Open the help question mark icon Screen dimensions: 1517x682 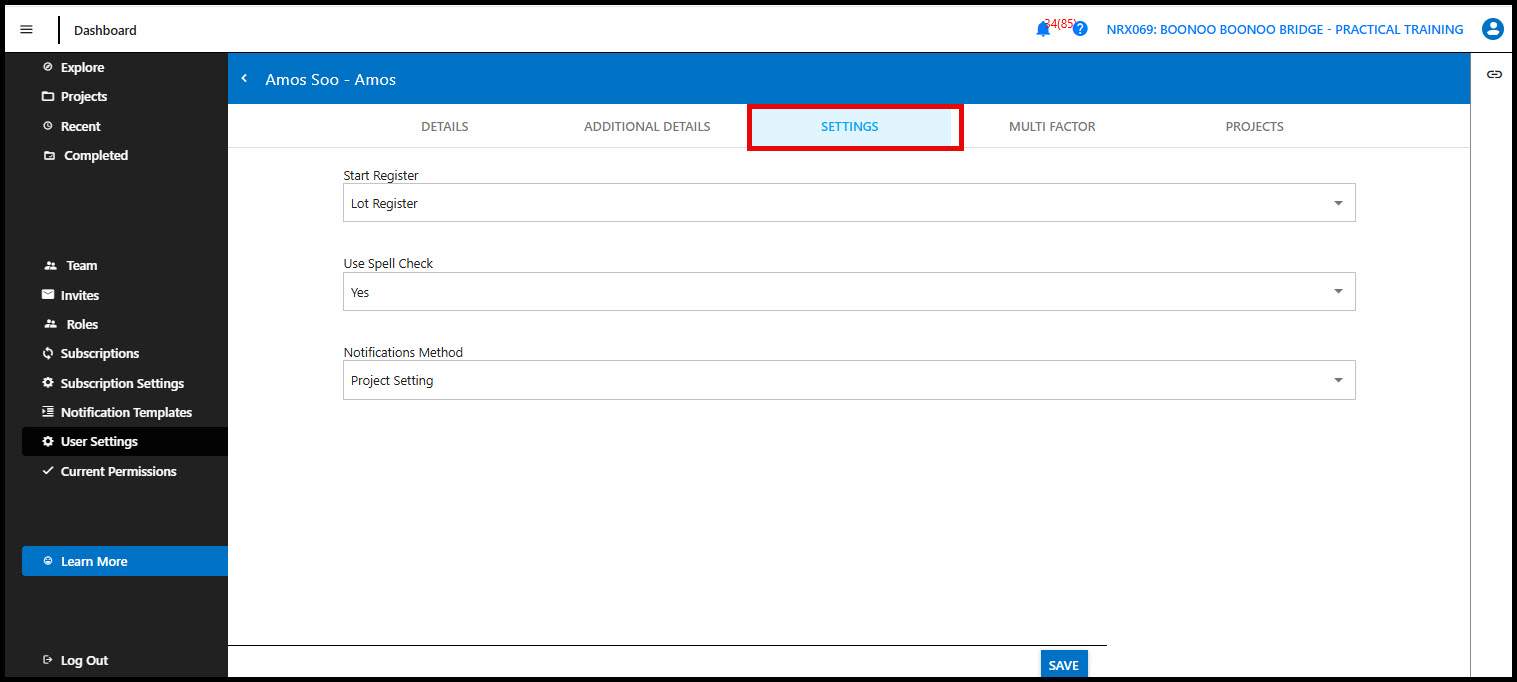tap(1080, 30)
